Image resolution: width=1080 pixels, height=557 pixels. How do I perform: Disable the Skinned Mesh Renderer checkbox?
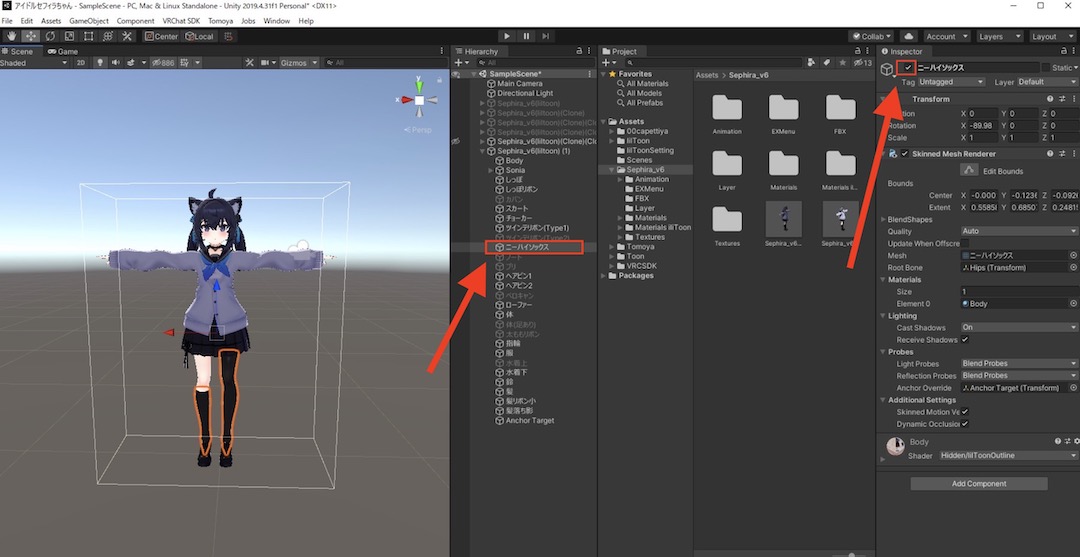click(904, 154)
